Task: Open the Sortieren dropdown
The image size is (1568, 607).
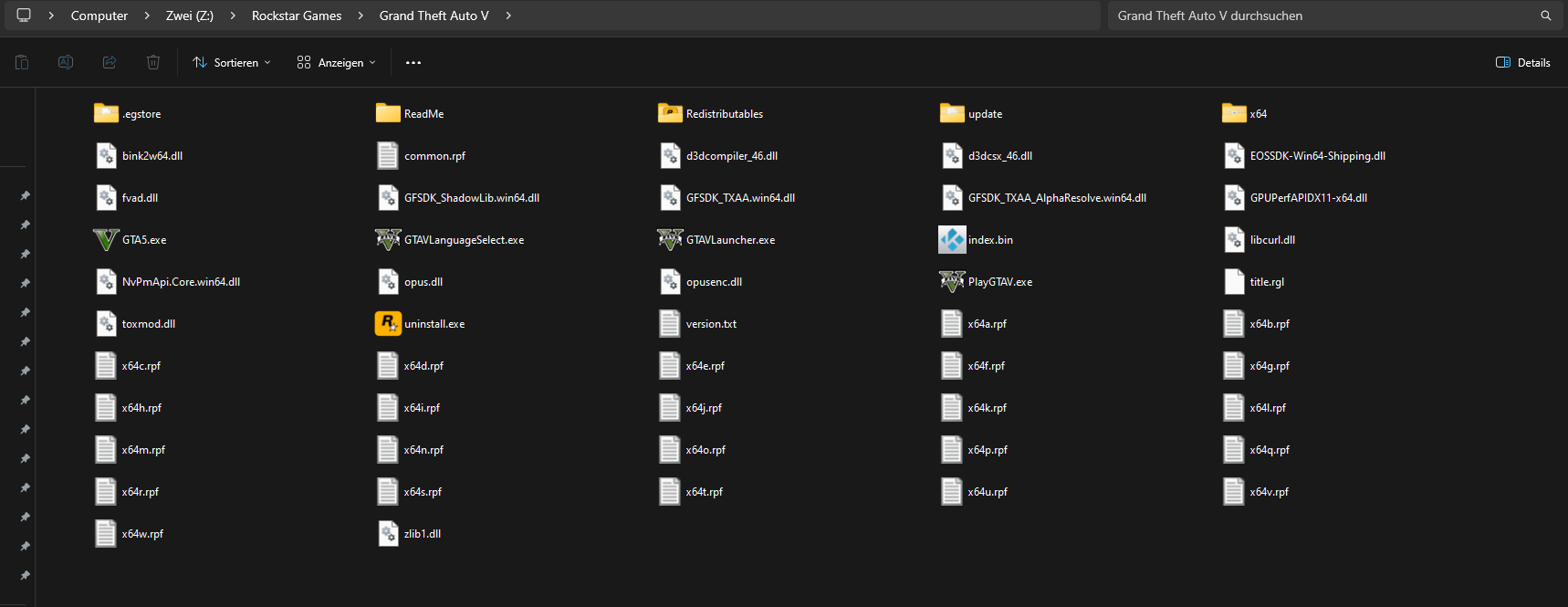Action: click(232, 63)
